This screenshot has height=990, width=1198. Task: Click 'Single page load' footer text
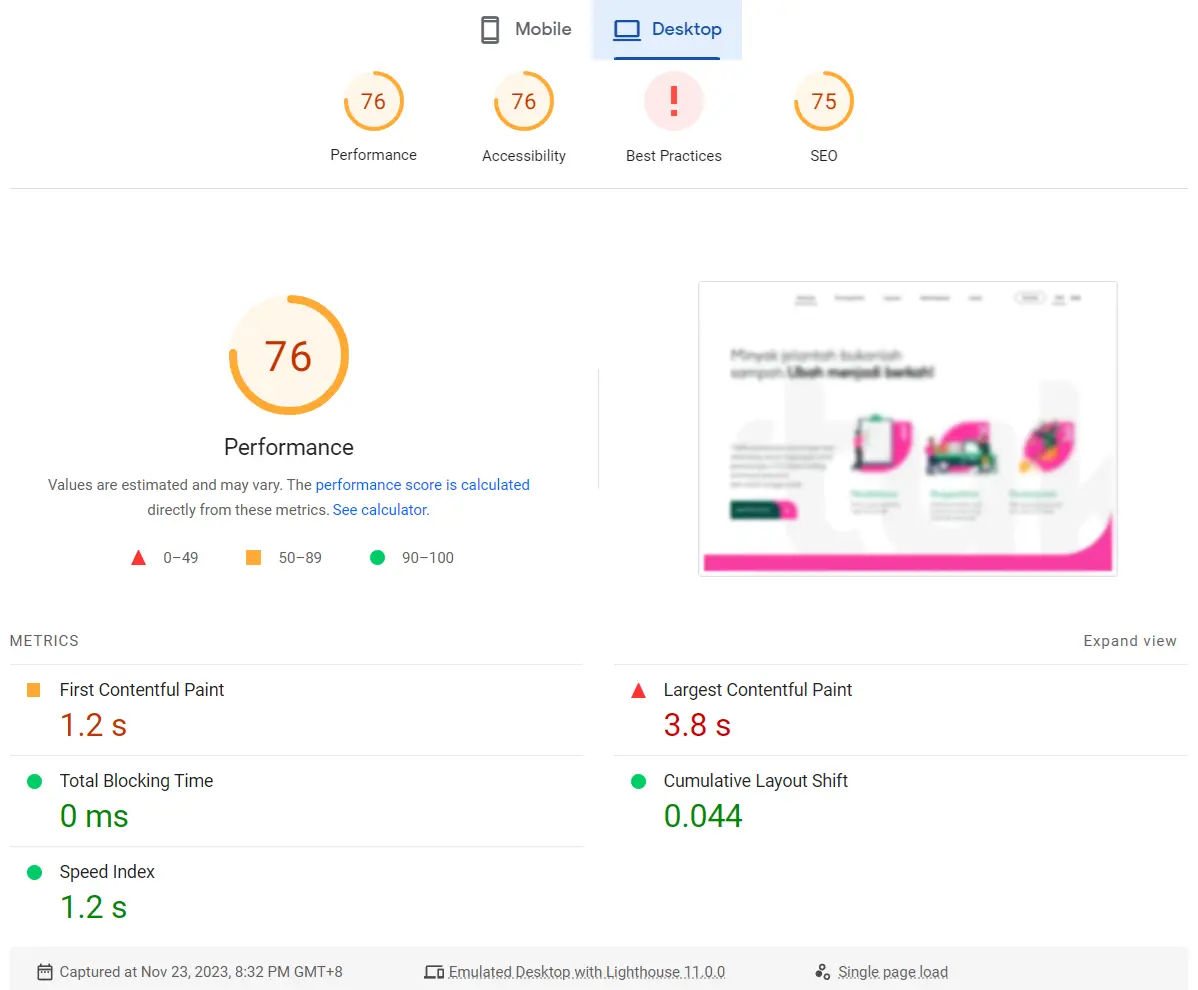(x=892, y=972)
